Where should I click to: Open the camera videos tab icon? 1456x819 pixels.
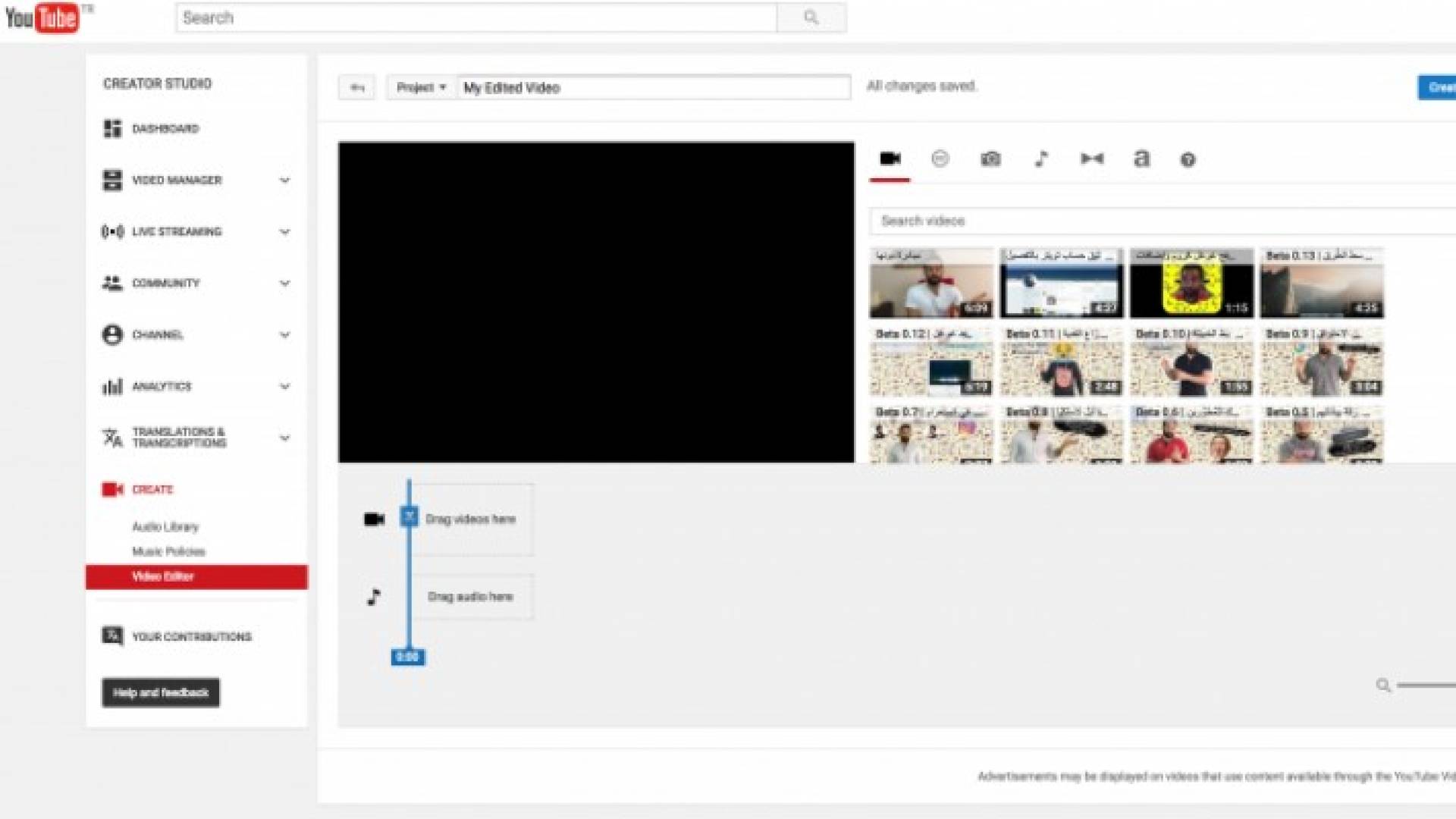[890, 159]
